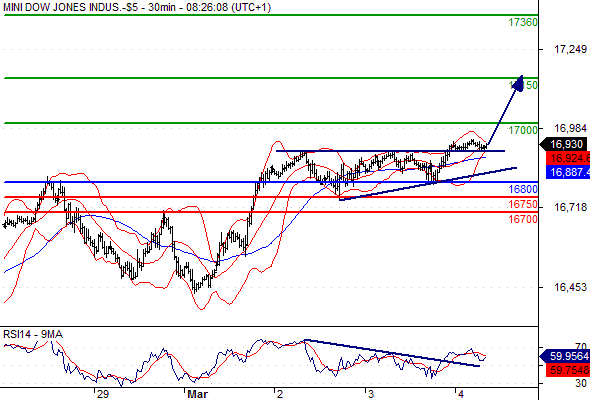This screenshot has height=400, width=590.
Task: Click the blue 16,887 moving average tag
Action: click(568, 172)
